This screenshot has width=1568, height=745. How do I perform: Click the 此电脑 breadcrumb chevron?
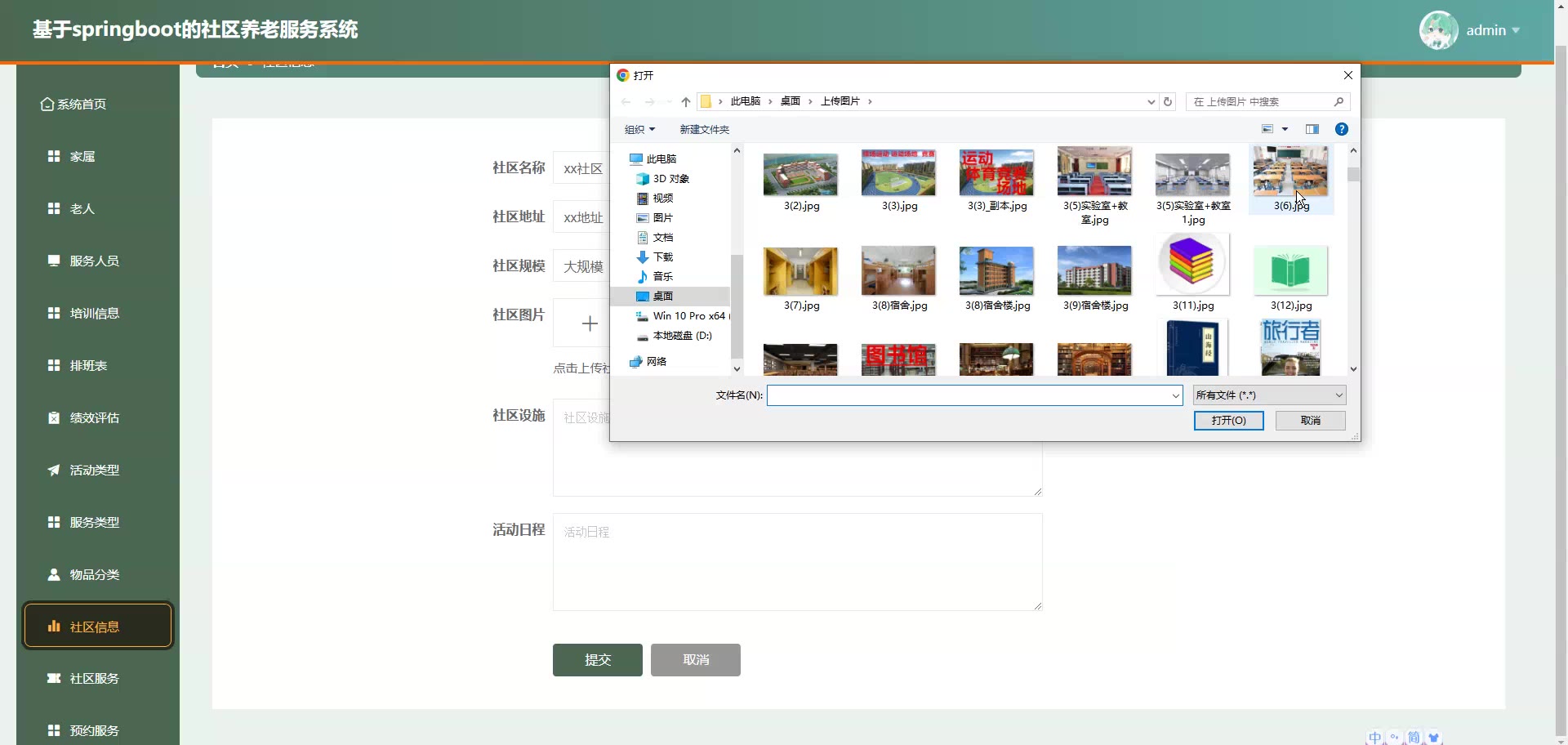(769, 101)
